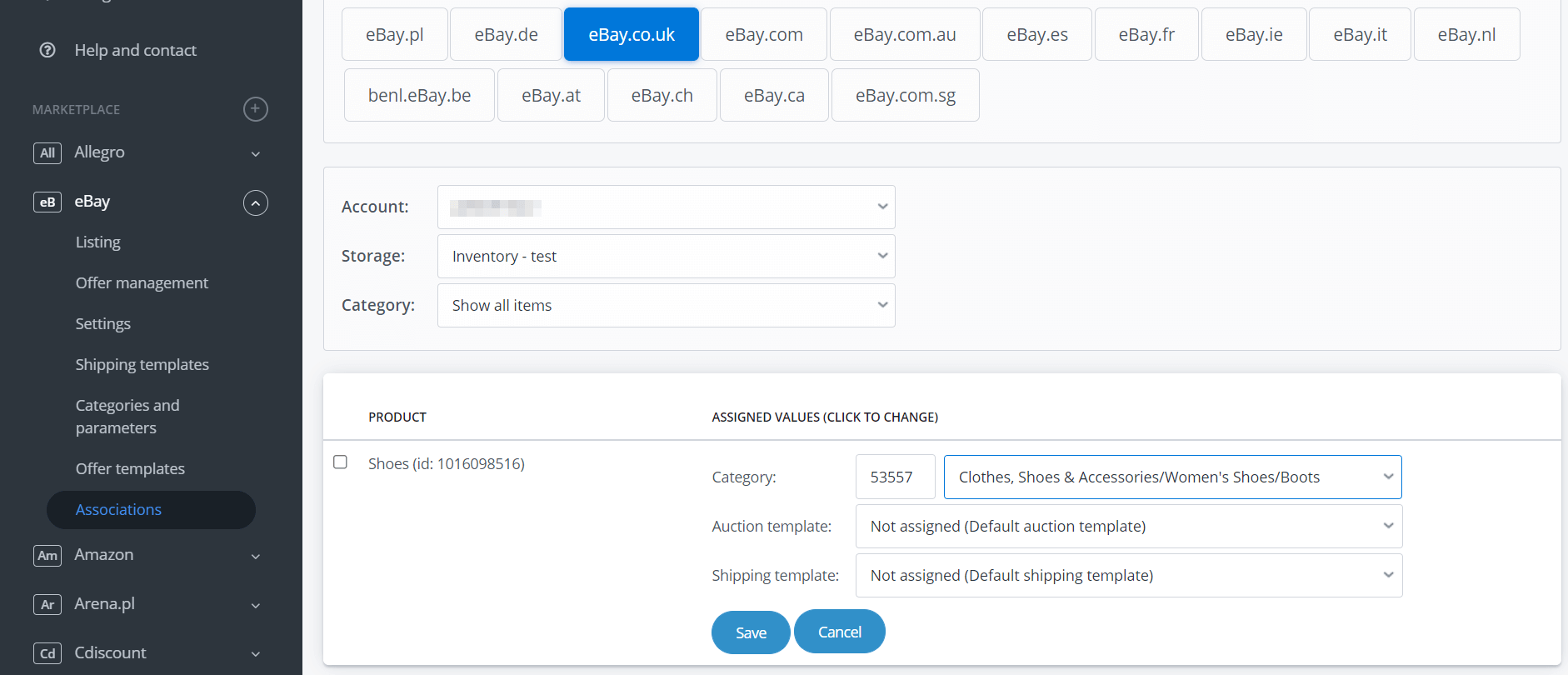
Task: Switch to the eBay.es site tab
Action: (x=1037, y=34)
